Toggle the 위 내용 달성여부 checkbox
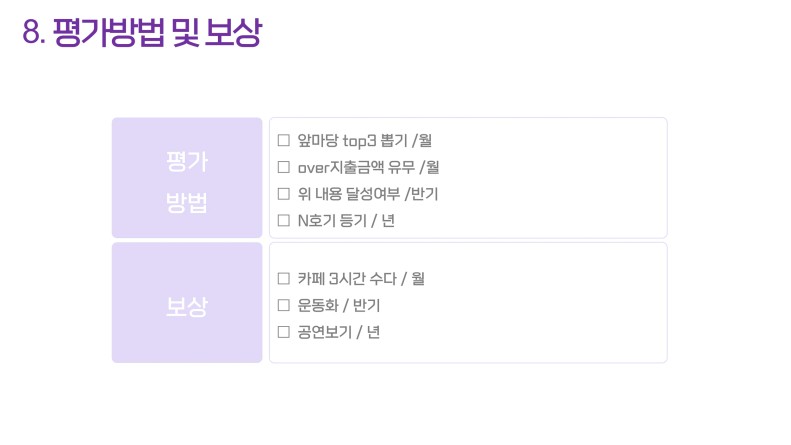 [284, 194]
